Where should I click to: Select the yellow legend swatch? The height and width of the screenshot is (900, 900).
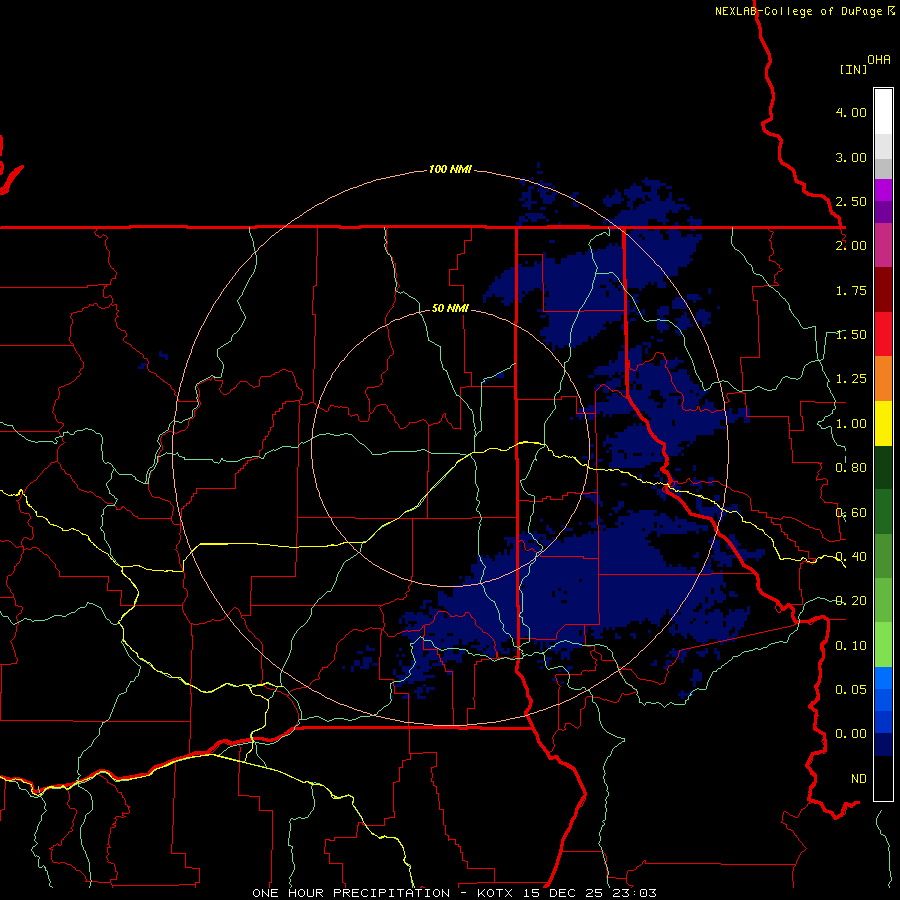[883, 424]
